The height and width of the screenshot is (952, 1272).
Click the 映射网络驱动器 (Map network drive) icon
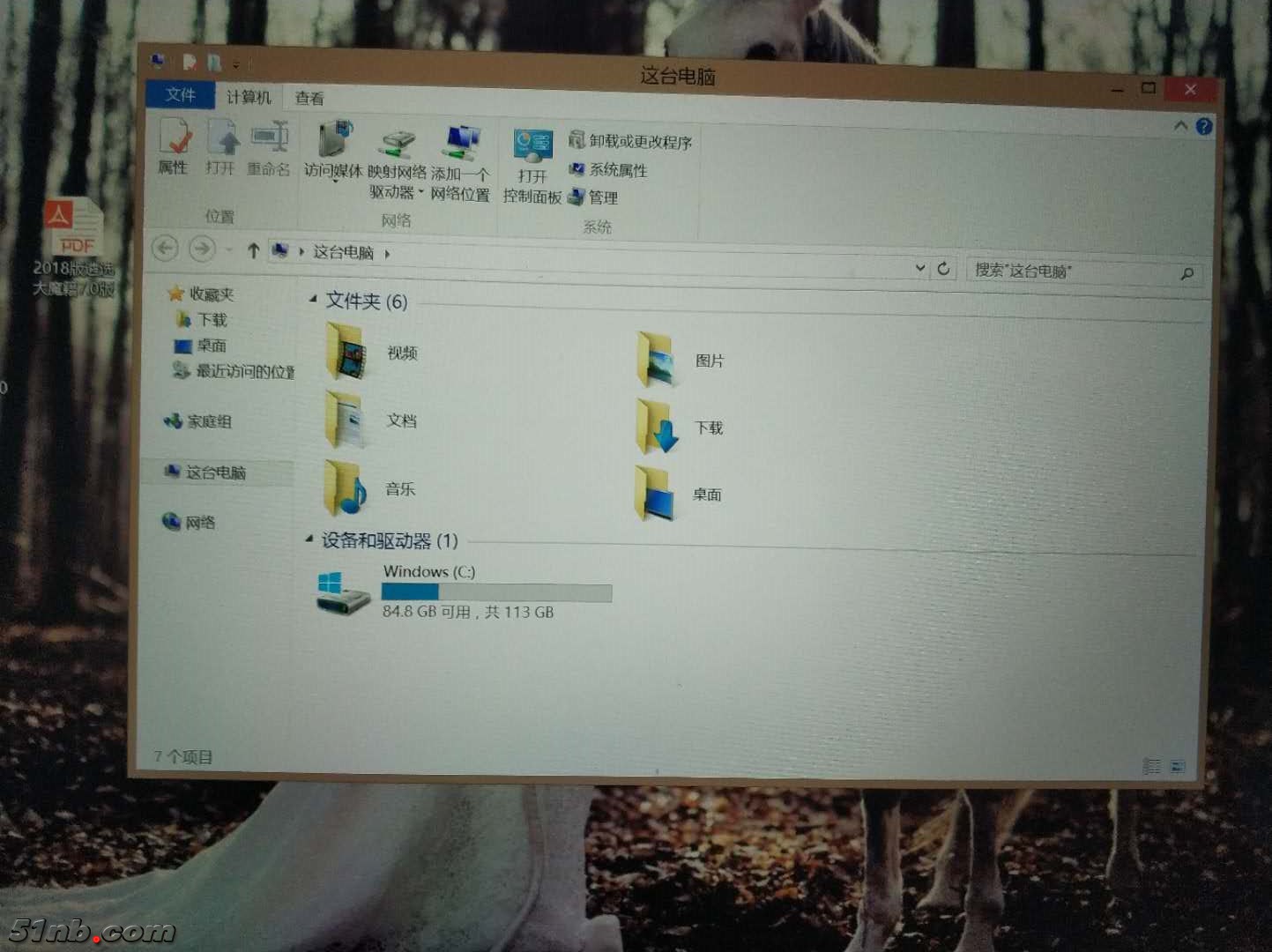tap(396, 163)
